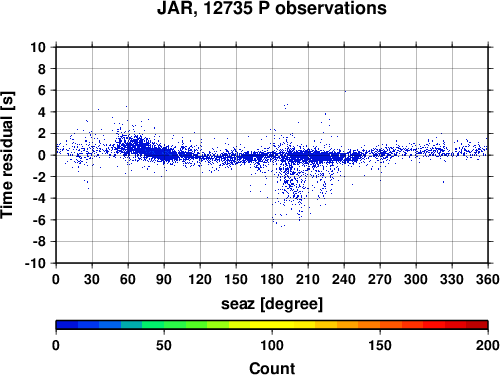Click the x-axis tick label 360

point(488,279)
